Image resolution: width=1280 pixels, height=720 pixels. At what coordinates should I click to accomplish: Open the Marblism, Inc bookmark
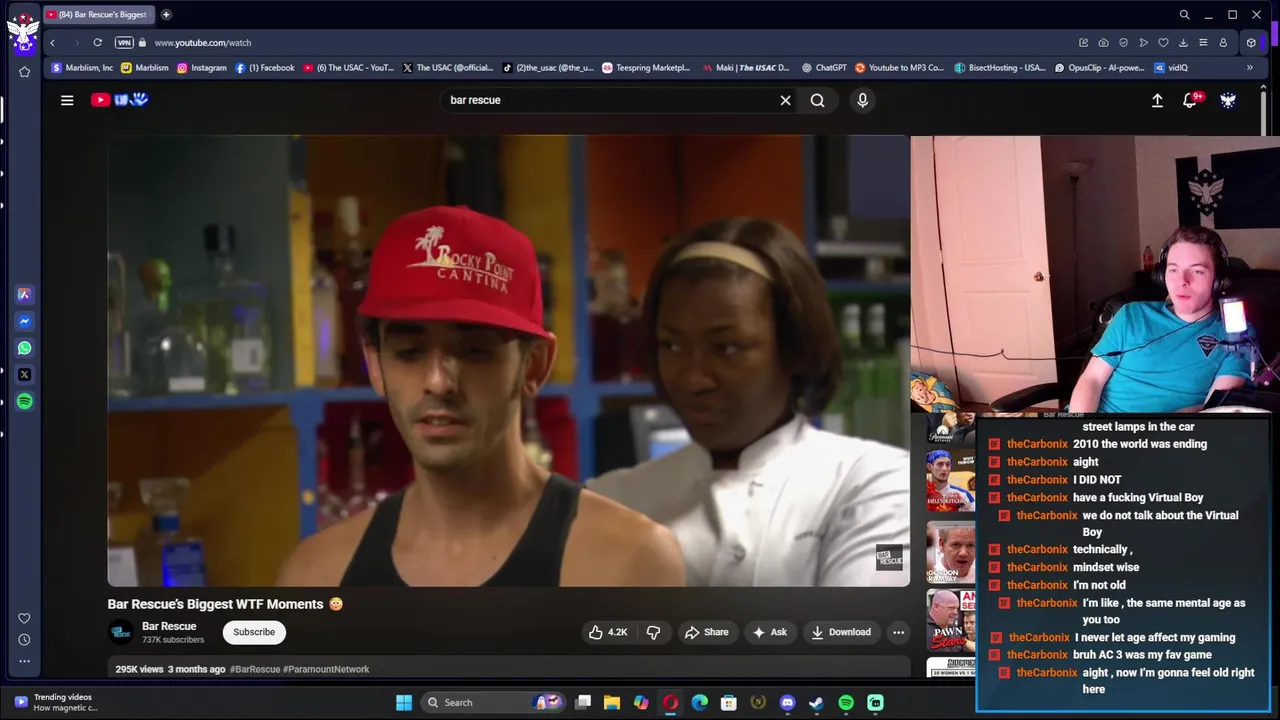tap(82, 68)
